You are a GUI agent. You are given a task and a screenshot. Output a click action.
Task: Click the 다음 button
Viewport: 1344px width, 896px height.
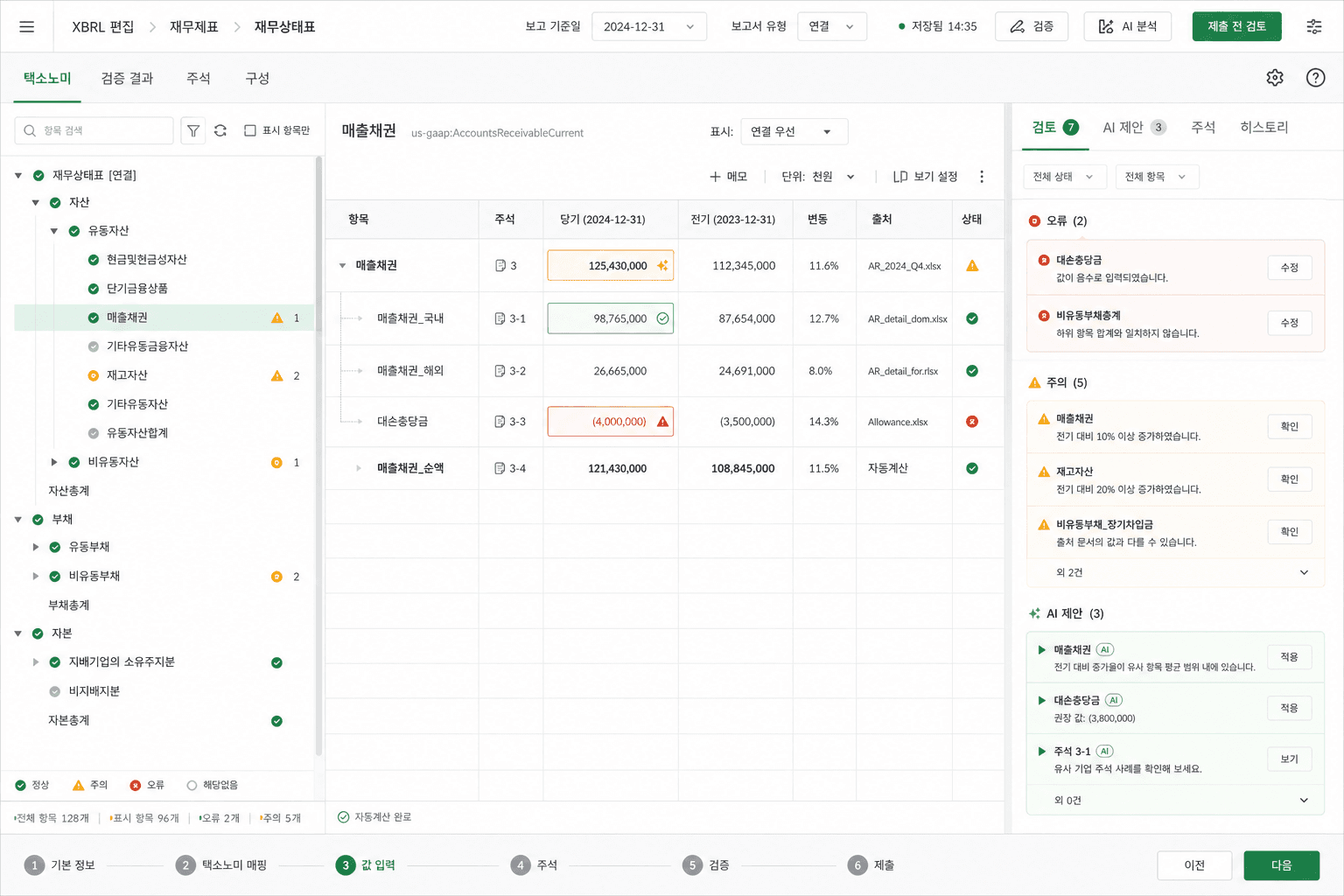click(x=1281, y=865)
